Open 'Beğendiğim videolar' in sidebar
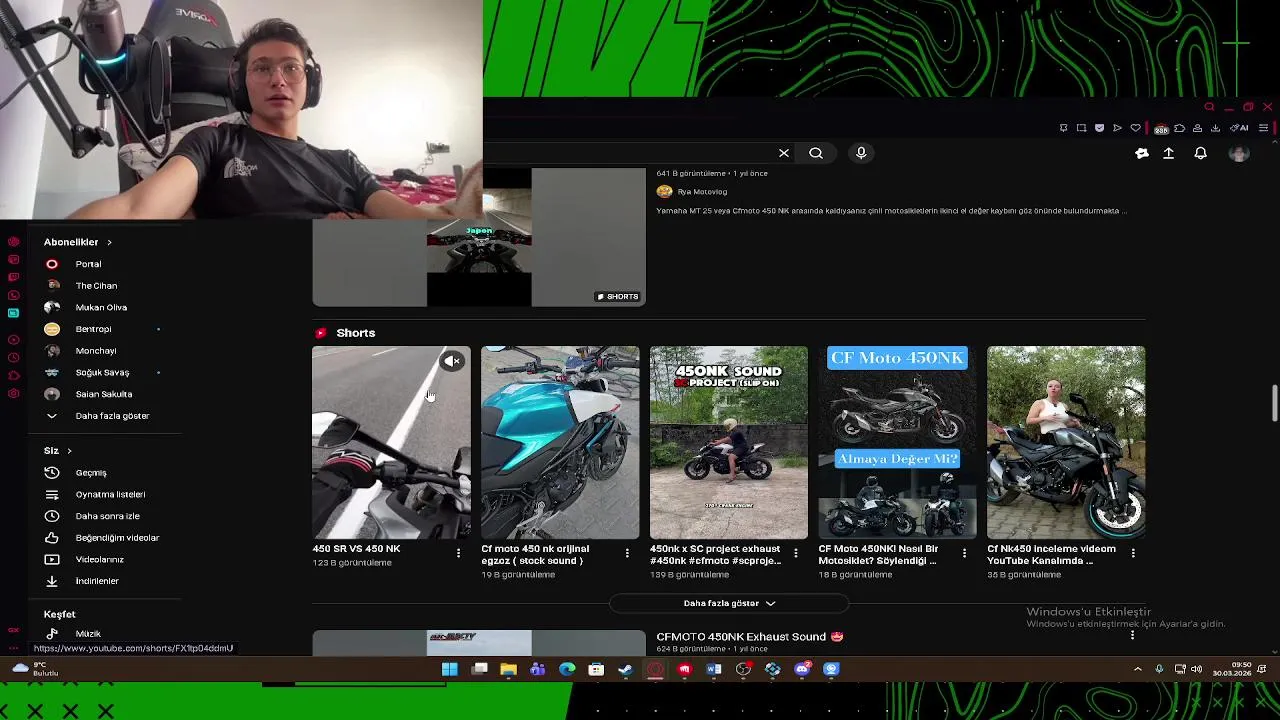Viewport: 1280px width, 720px height. (x=117, y=538)
